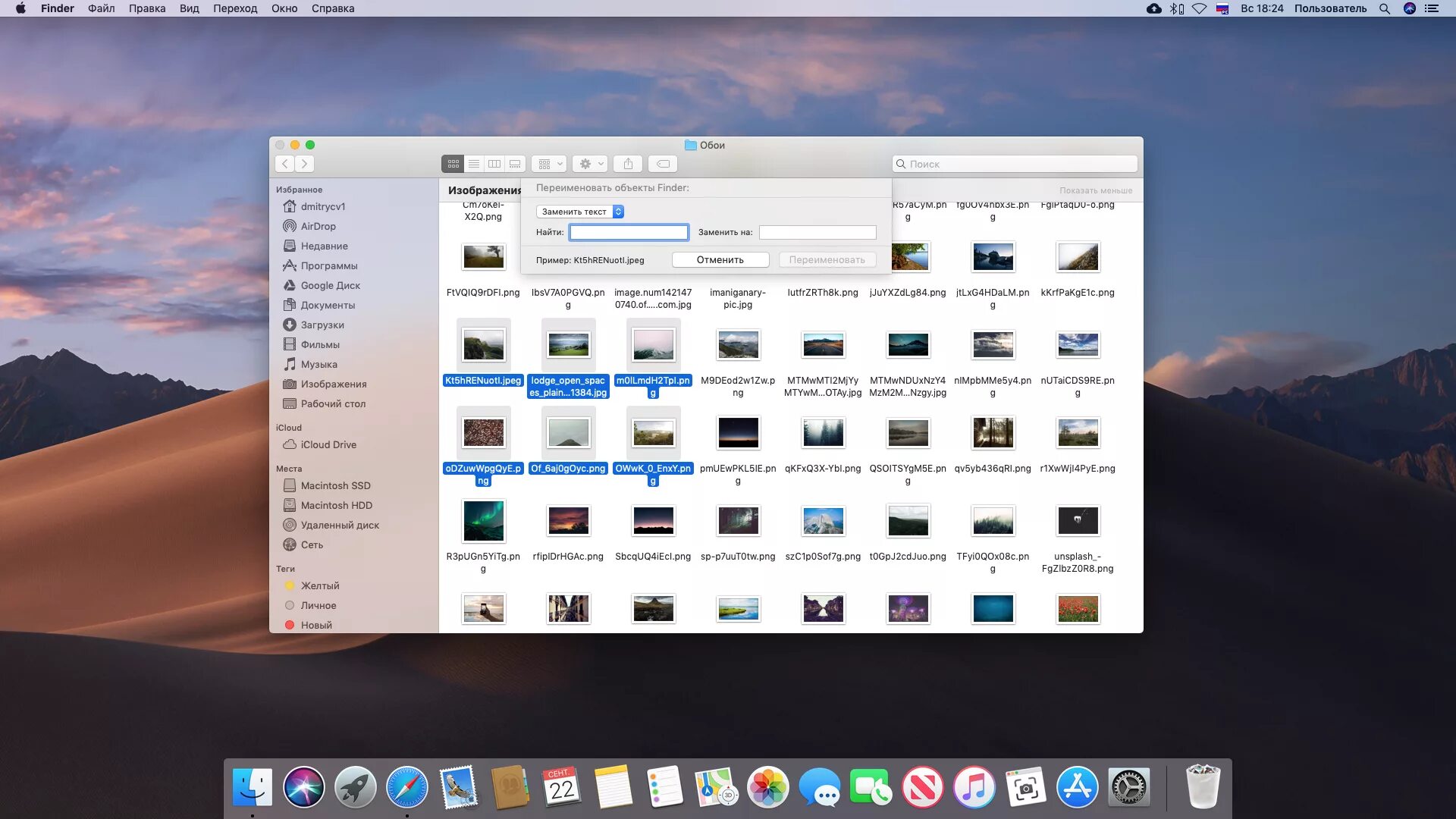Screen dimensions: 1456x819
Task: Click the Отменить button
Action: click(720, 259)
